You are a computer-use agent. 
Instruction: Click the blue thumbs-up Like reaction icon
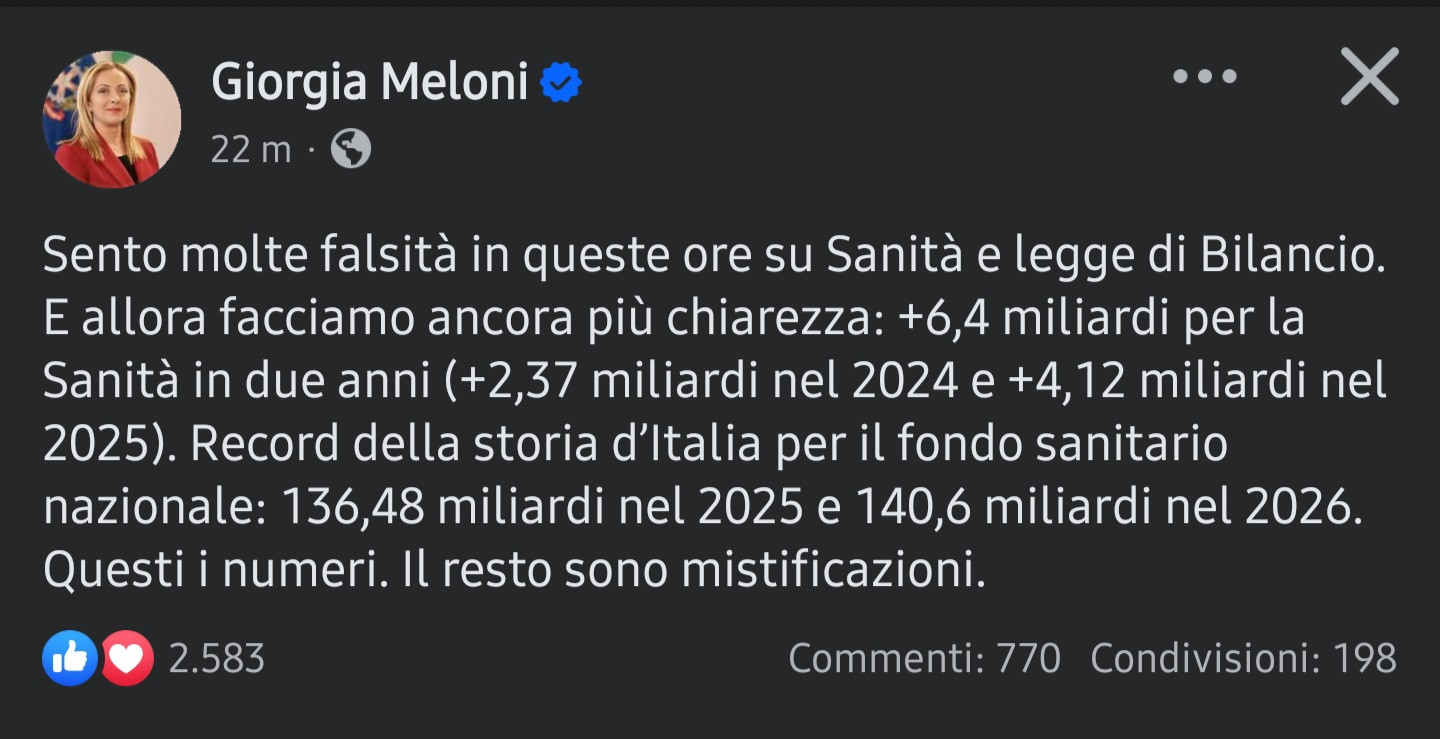(70, 658)
